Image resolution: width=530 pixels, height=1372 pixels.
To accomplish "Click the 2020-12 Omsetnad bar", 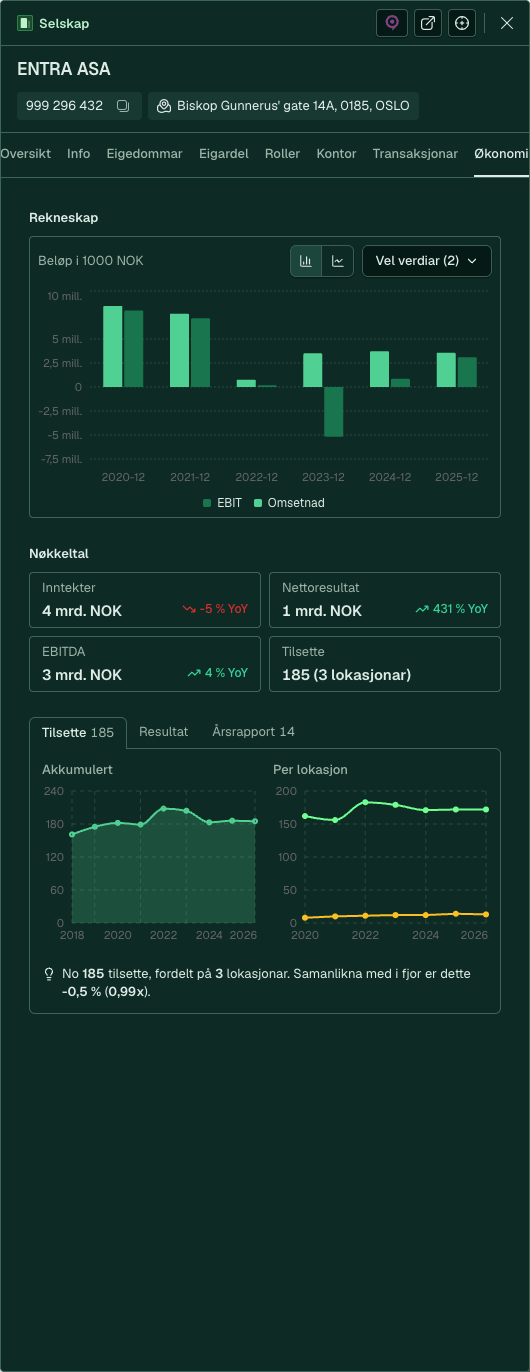I will (x=113, y=346).
